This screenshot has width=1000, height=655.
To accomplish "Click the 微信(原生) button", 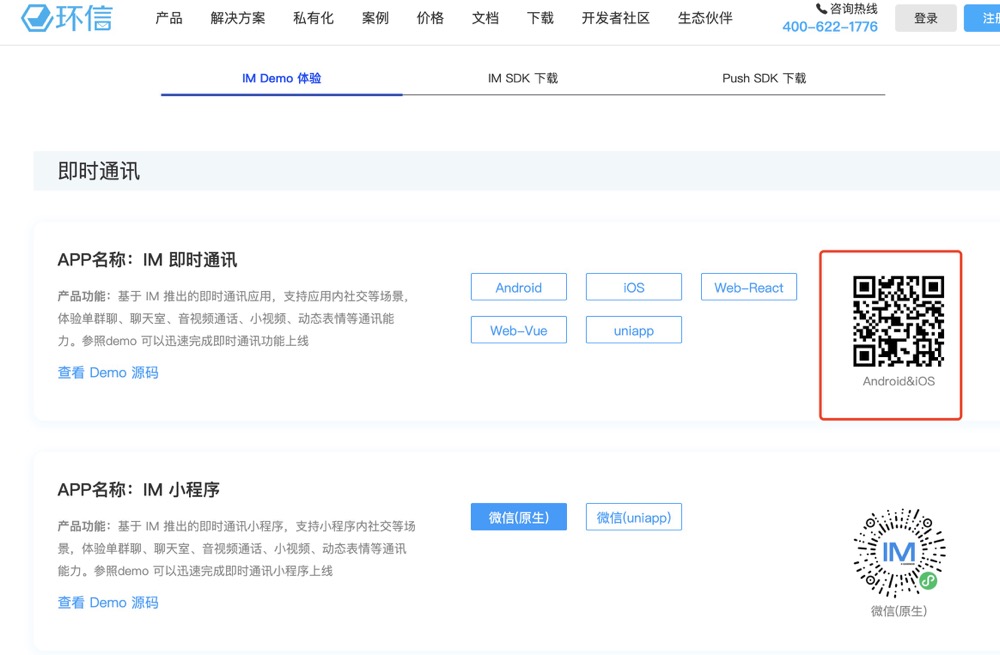I will (x=518, y=517).
